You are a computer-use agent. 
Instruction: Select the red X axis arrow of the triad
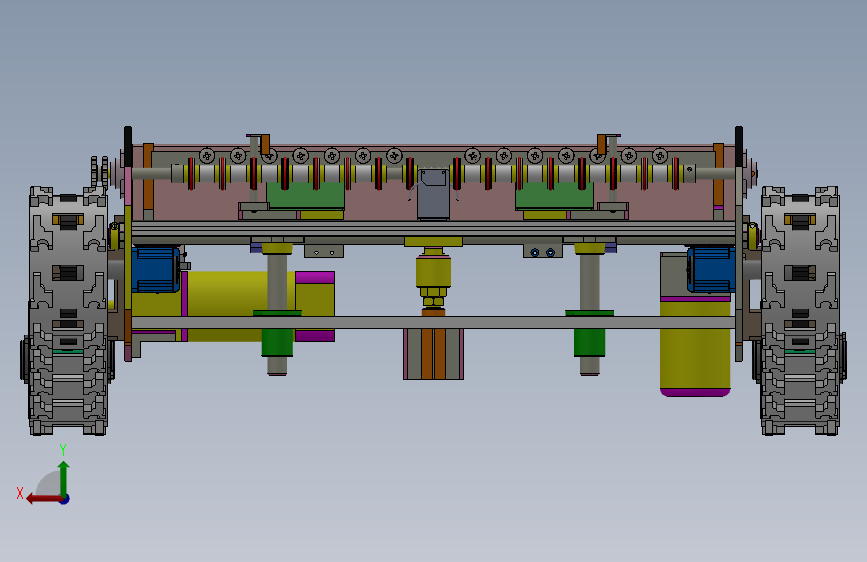(x=44, y=499)
